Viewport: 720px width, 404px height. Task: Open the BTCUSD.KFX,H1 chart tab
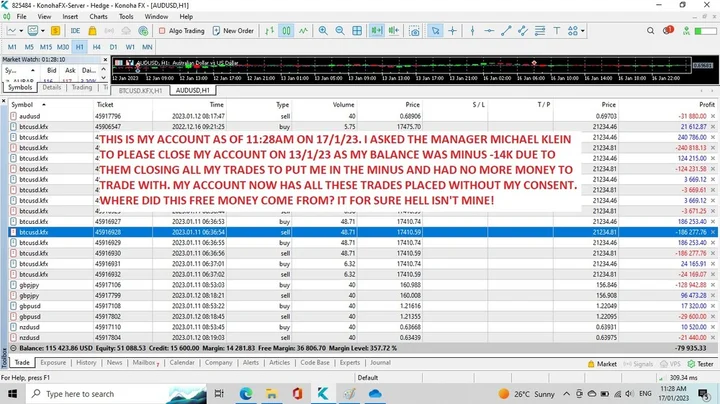[x=141, y=90]
